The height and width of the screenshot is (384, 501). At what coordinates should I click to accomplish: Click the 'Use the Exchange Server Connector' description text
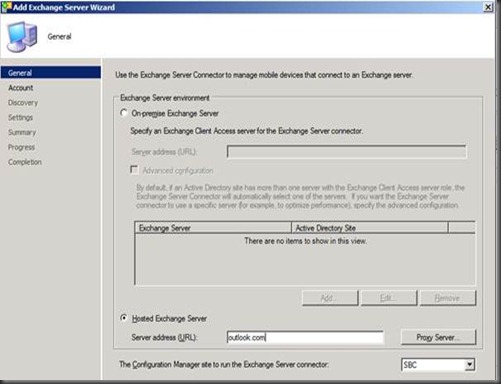(264, 75)
